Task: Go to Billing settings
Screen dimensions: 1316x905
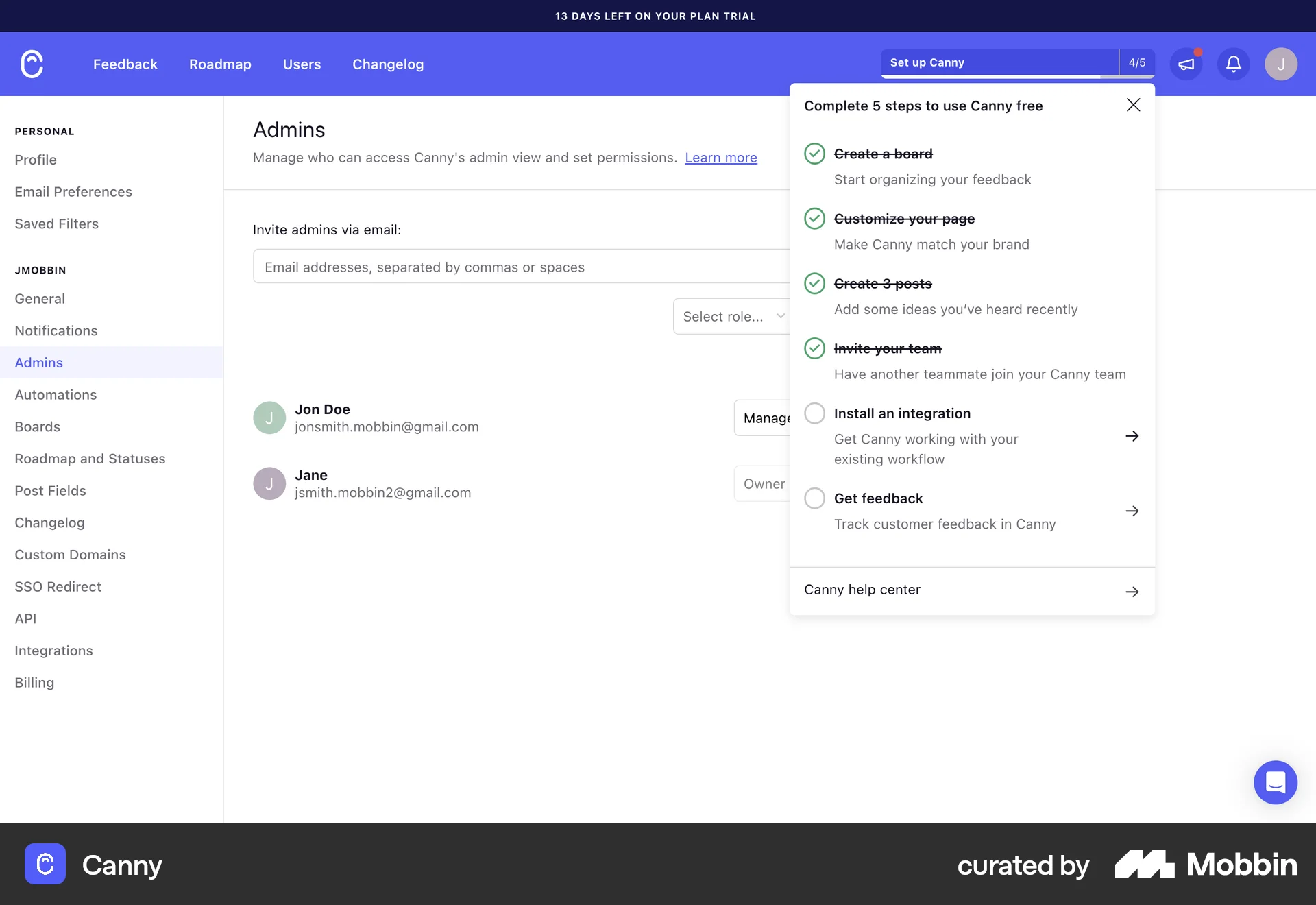Action: 34,682
